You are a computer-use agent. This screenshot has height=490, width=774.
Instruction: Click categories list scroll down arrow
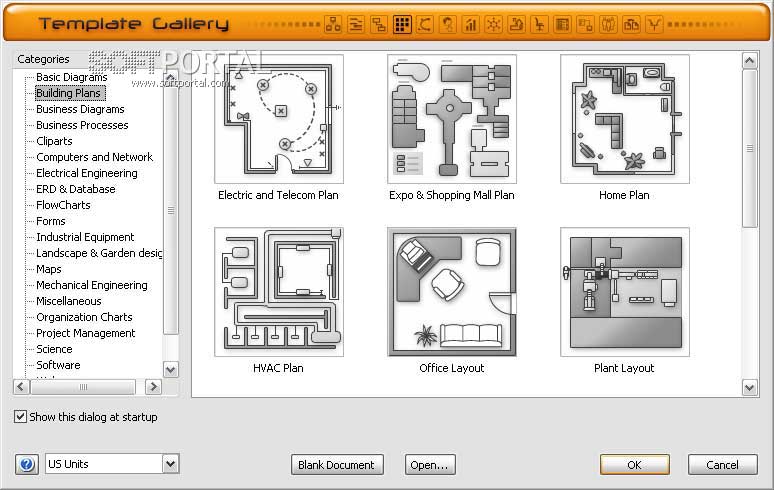[171, 370]
